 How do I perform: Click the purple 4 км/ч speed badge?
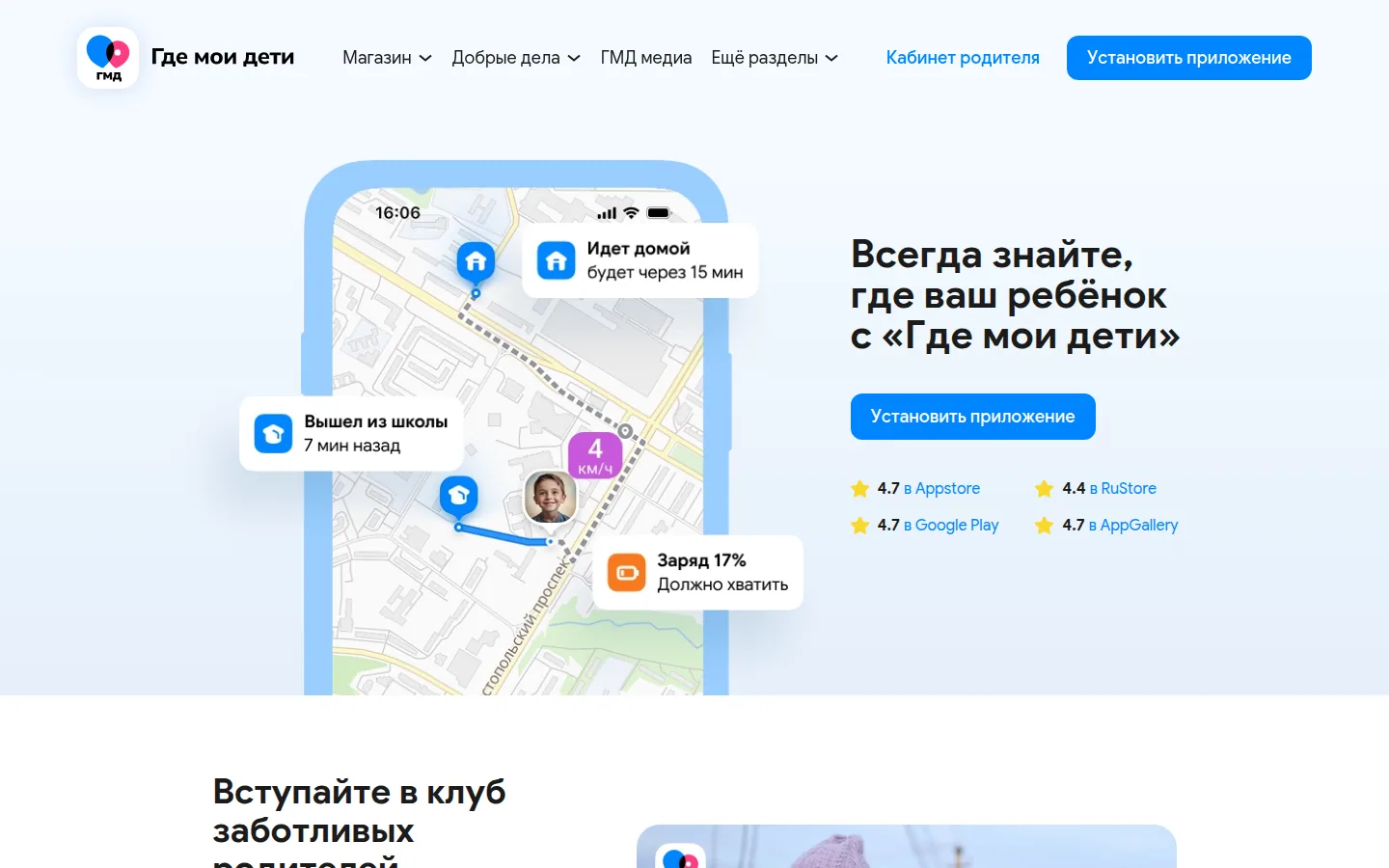(x=595, y=456)
